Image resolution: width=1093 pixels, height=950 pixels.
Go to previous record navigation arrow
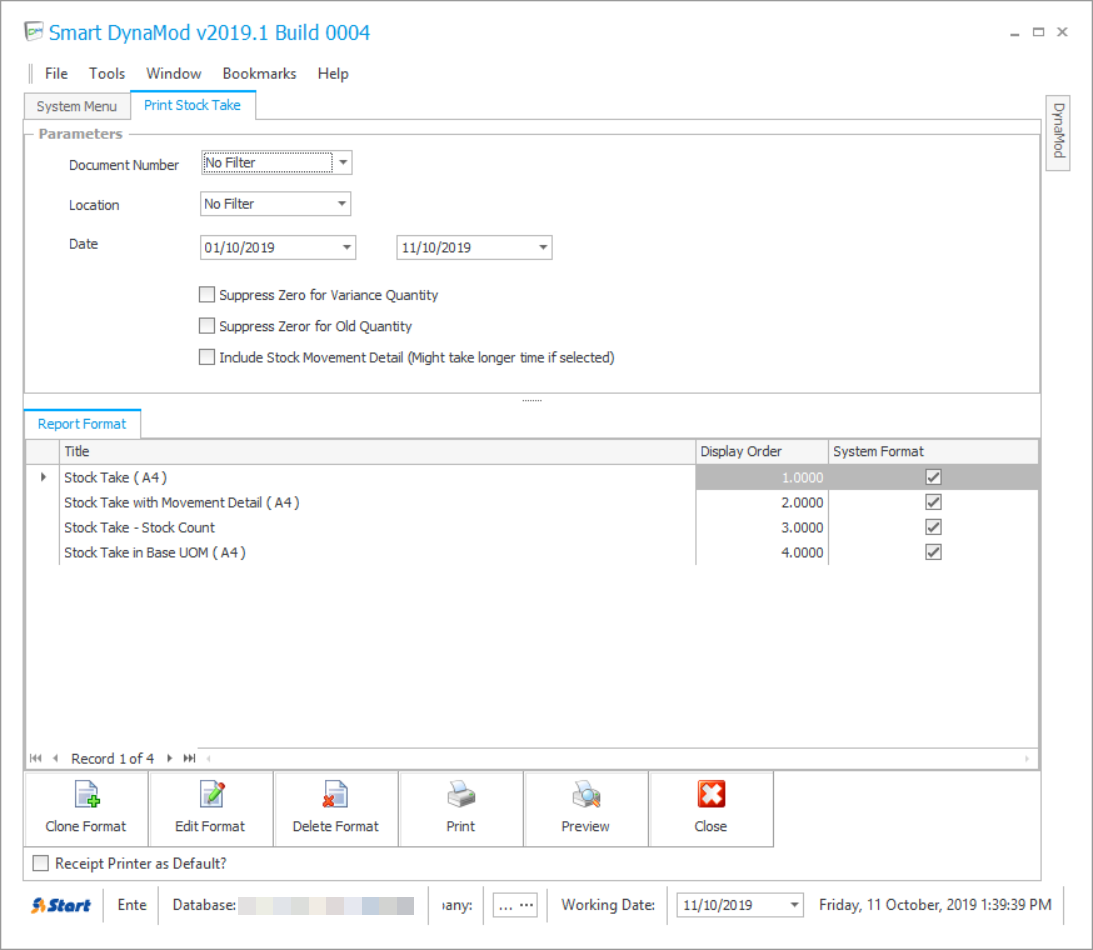point(55,758)
